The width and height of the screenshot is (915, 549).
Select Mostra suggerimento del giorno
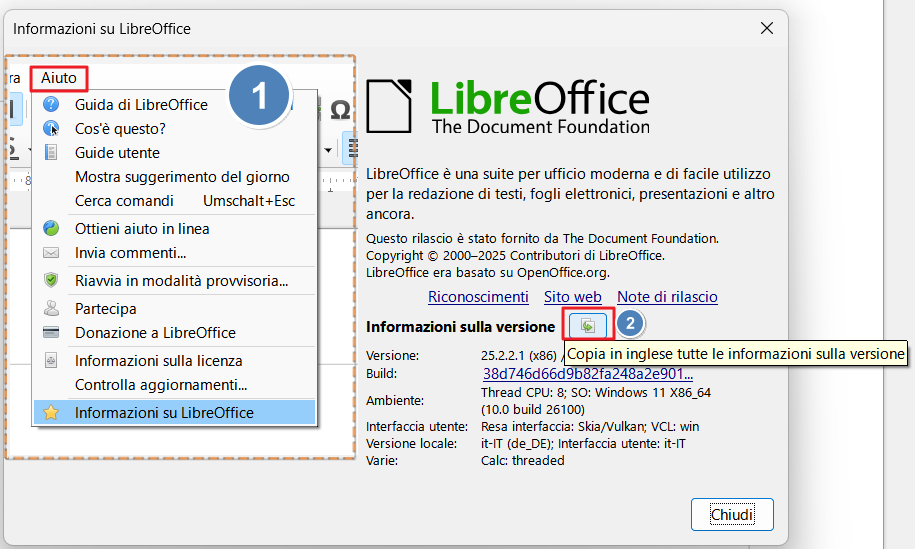click(182, 177)
